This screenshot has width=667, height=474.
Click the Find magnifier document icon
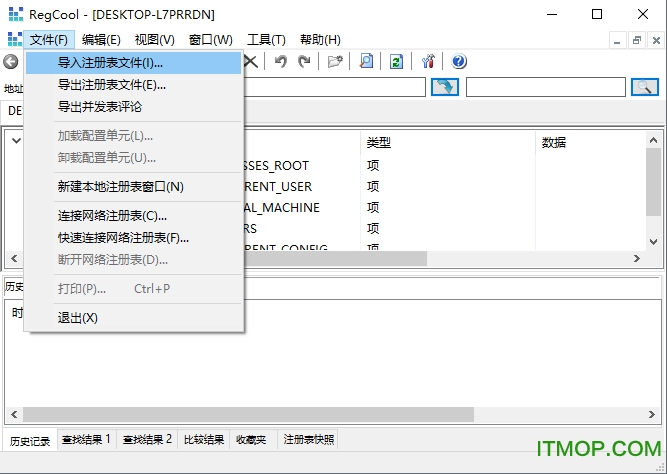tap(366, 61)
